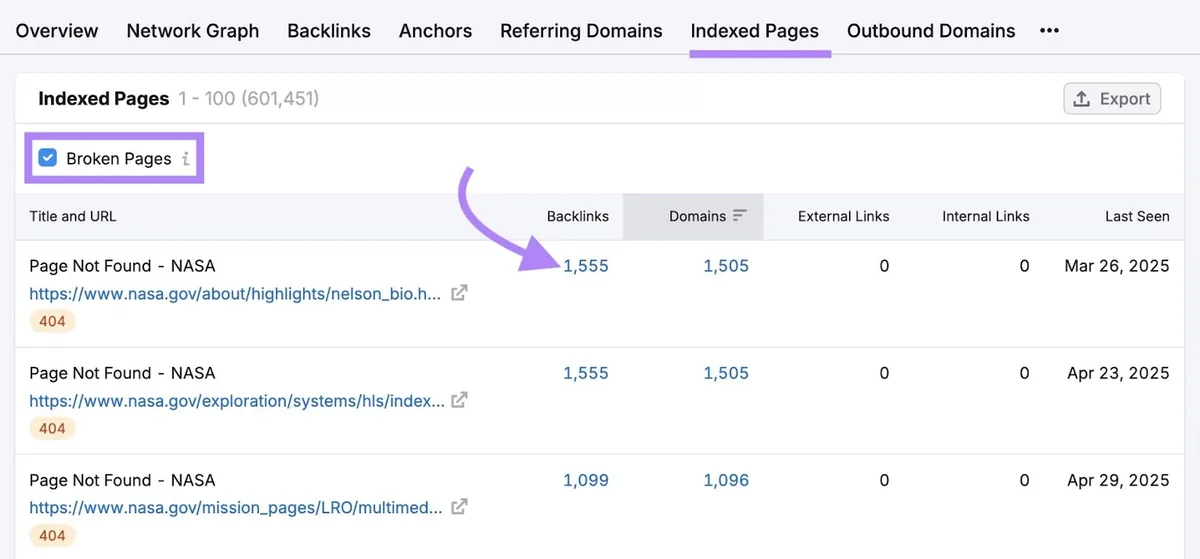Click the 1,099 backlinks value
Viewport: 1200px width, 559px height.
tap(586, 480)
